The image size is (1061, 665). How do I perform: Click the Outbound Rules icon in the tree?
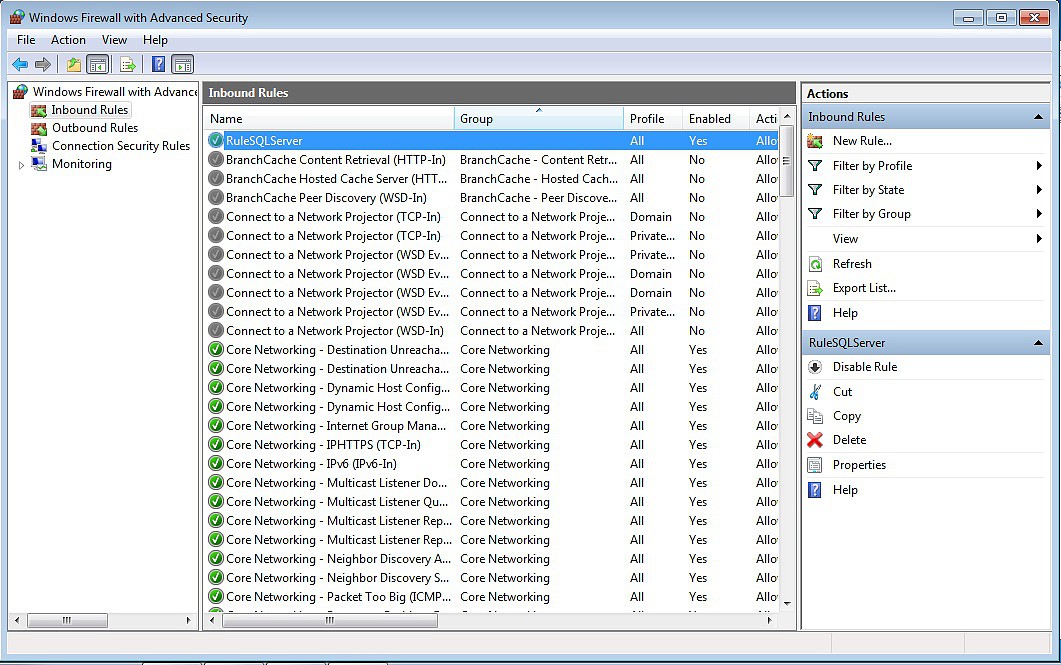pyautogui.click(x=39, y=128)
